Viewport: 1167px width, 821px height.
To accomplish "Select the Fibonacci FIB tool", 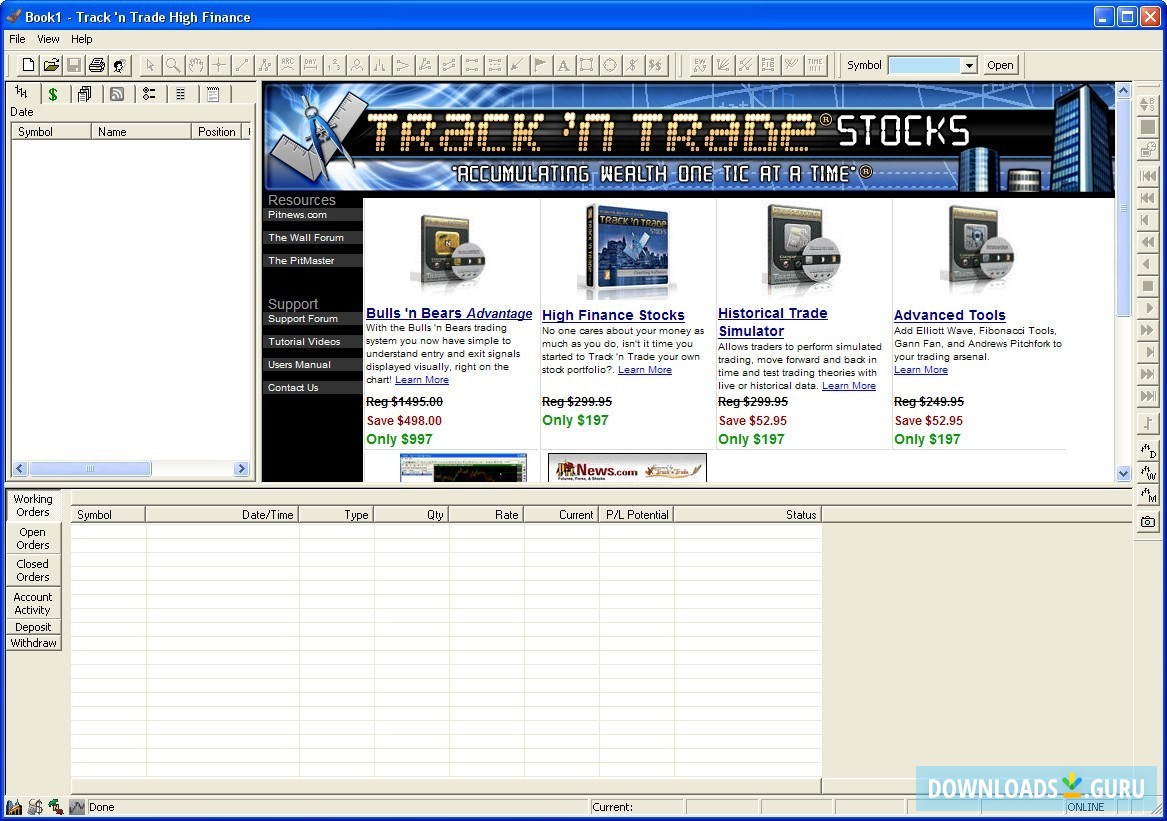I will 768,65.
